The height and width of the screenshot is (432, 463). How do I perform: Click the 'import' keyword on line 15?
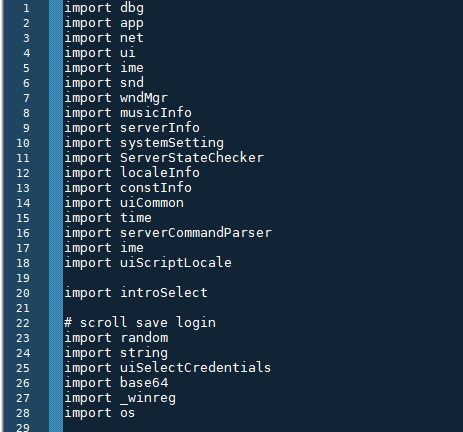tap(88, 218)
